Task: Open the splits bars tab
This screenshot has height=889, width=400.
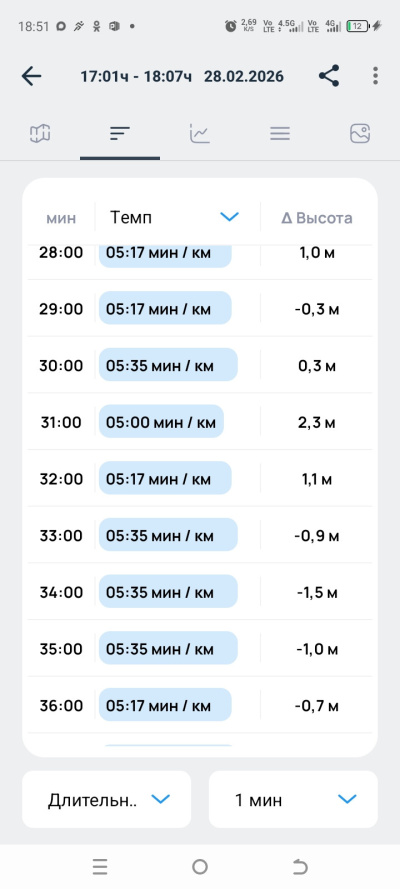Action: pos(120,134)
